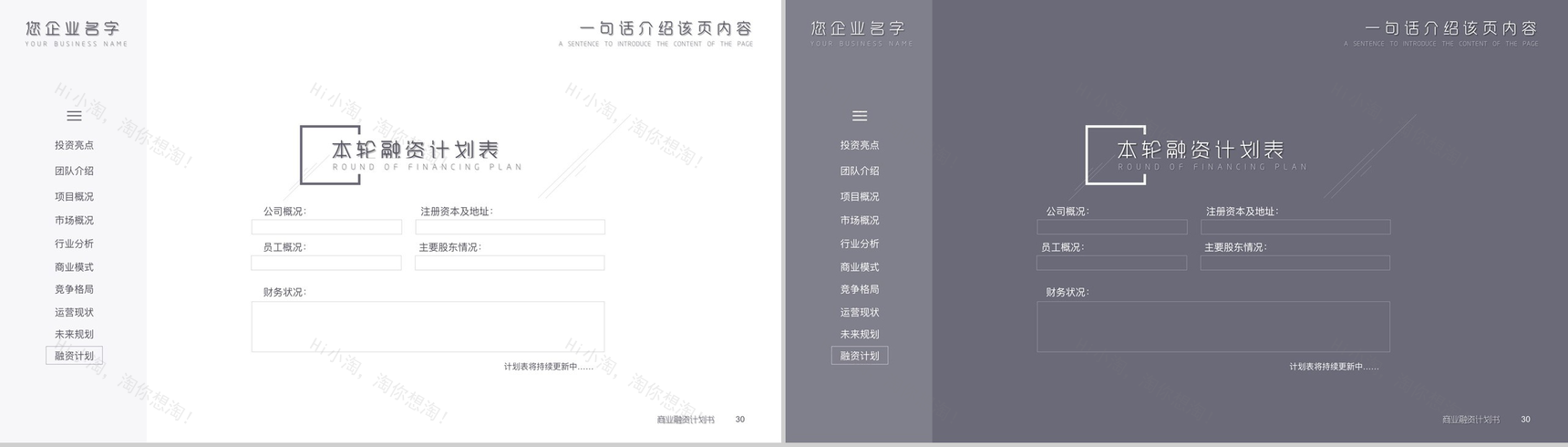Click the 员工概况 input box on light slide

(326, 263)
